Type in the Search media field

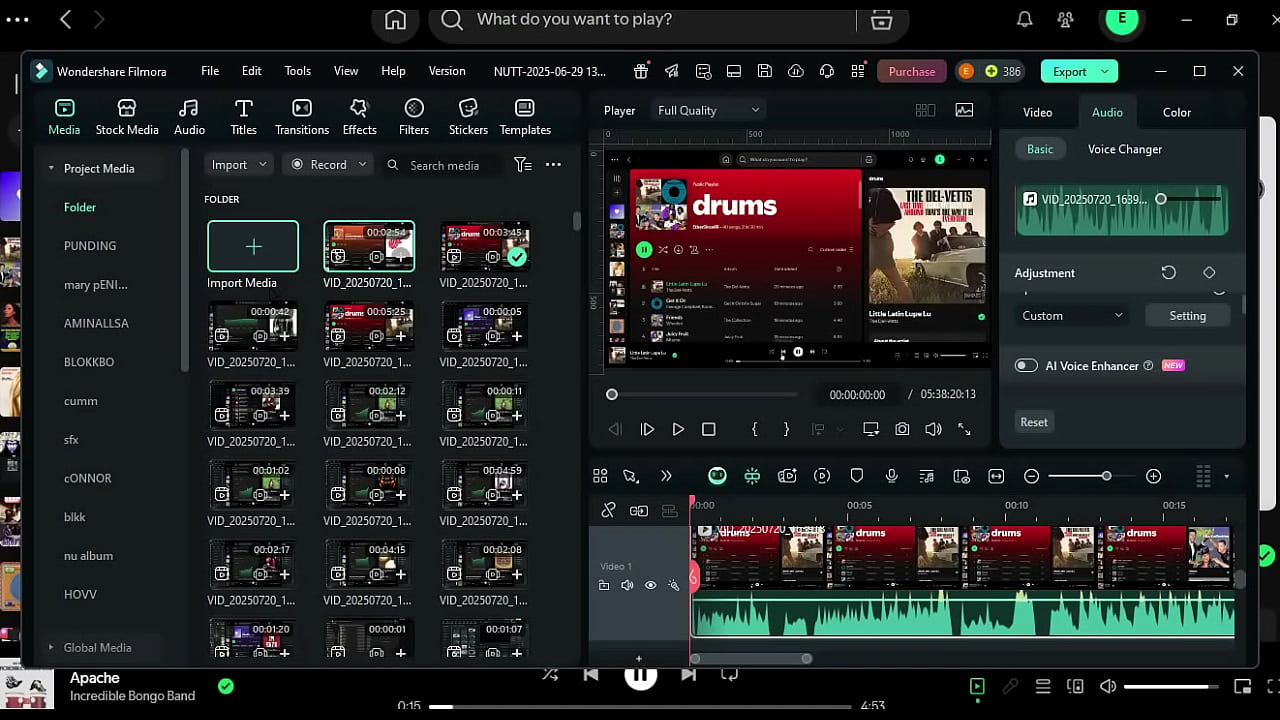[445, 165]
